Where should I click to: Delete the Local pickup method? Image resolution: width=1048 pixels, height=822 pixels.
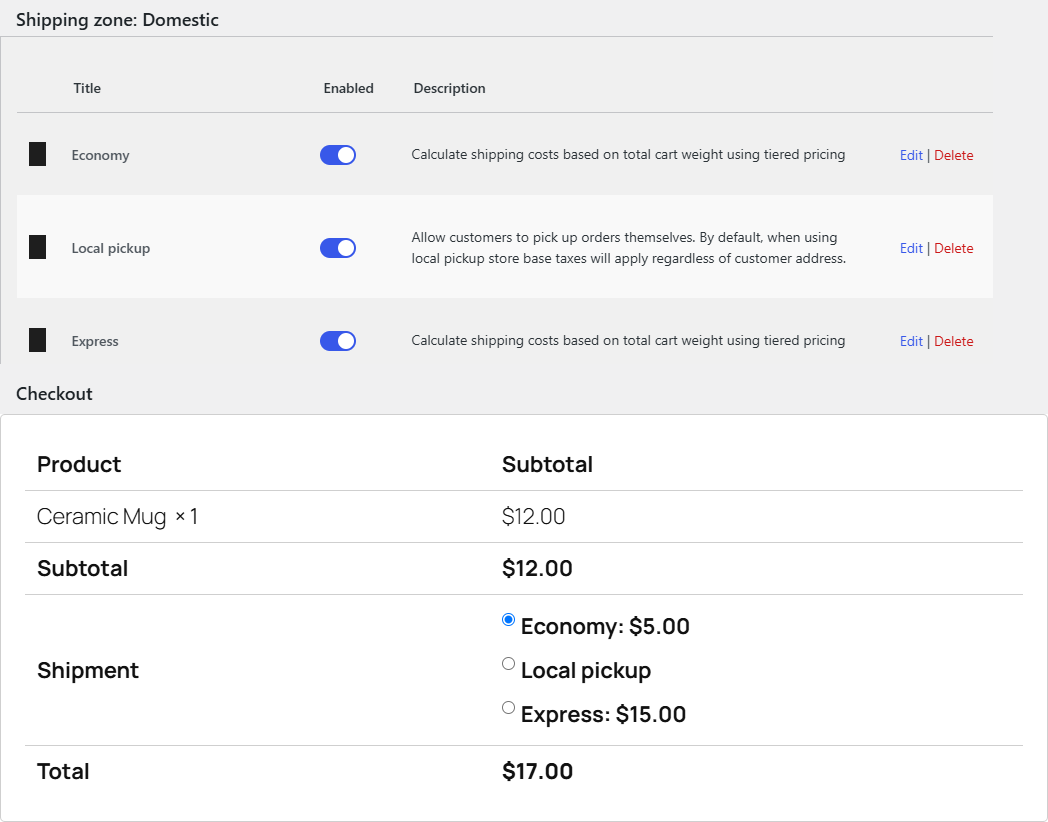[953, 248]
